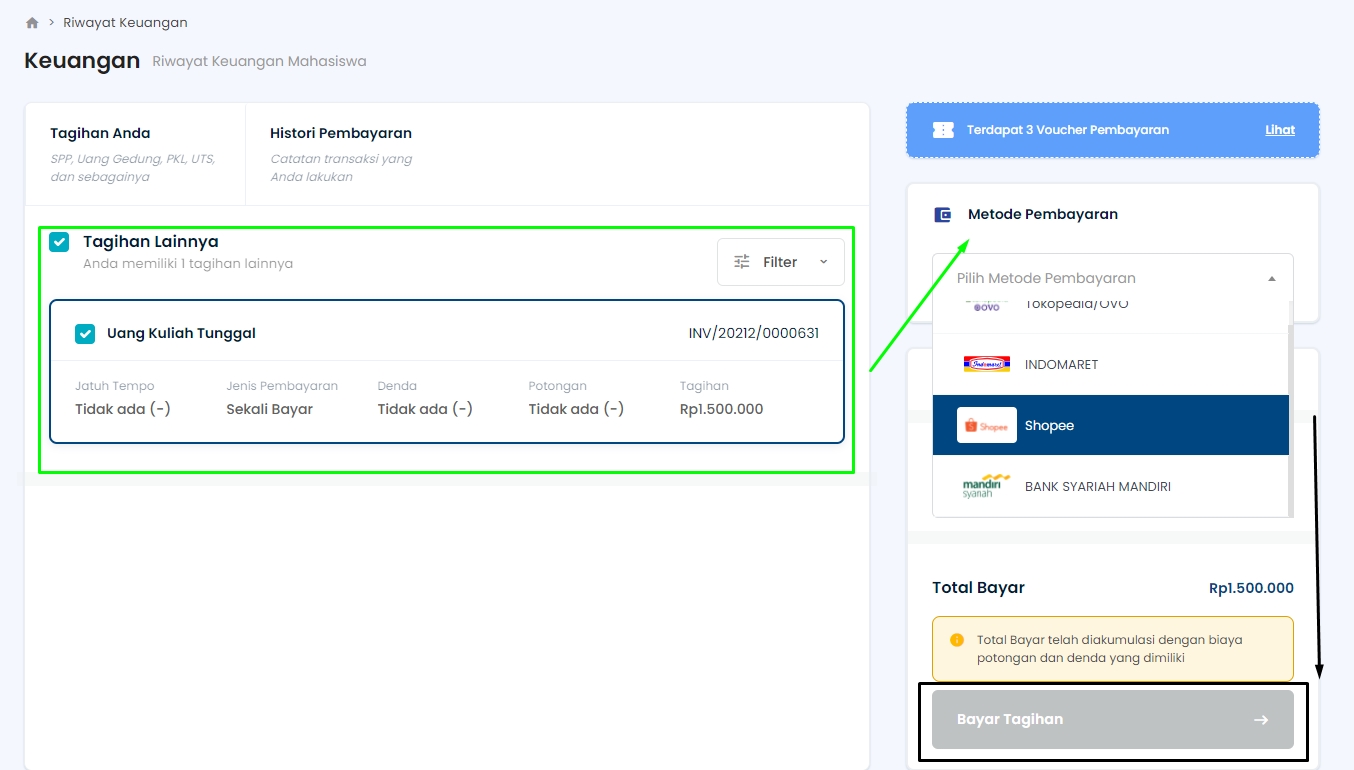Click the voucher ticket icon
The width and height of the screenshot is (1354, 770).
point(942,130)
